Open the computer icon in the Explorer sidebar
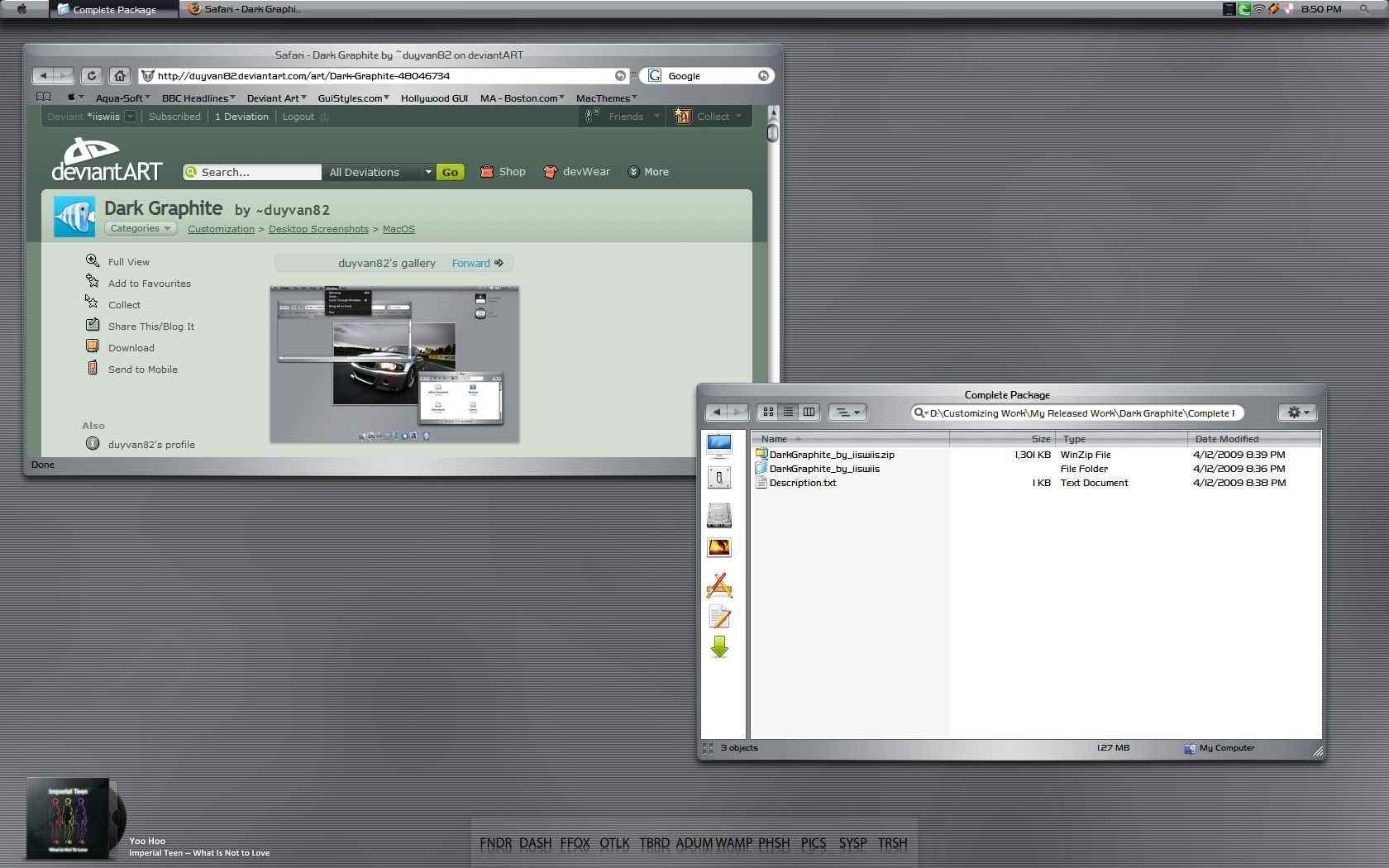 coord(719,446)
